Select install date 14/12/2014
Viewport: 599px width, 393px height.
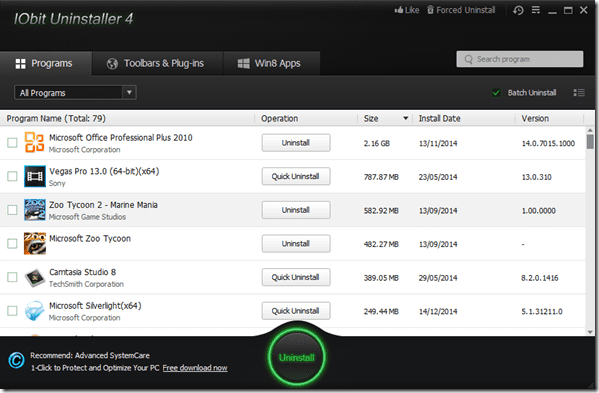[438, 312]
